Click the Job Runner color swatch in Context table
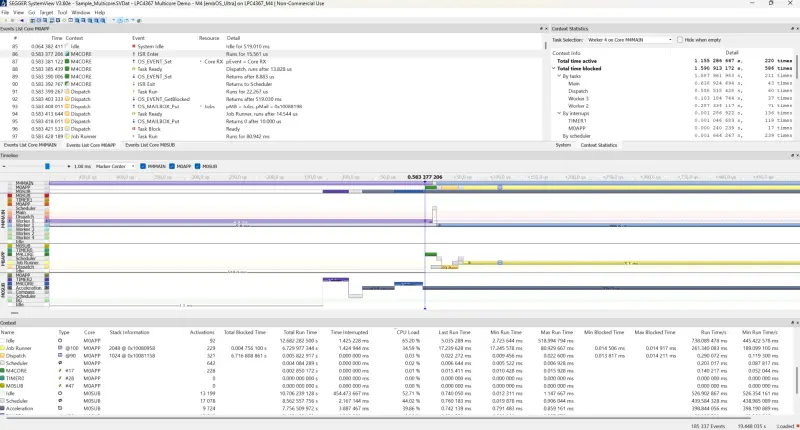Viewport: 800px width, 430px height. click(3, 348)
